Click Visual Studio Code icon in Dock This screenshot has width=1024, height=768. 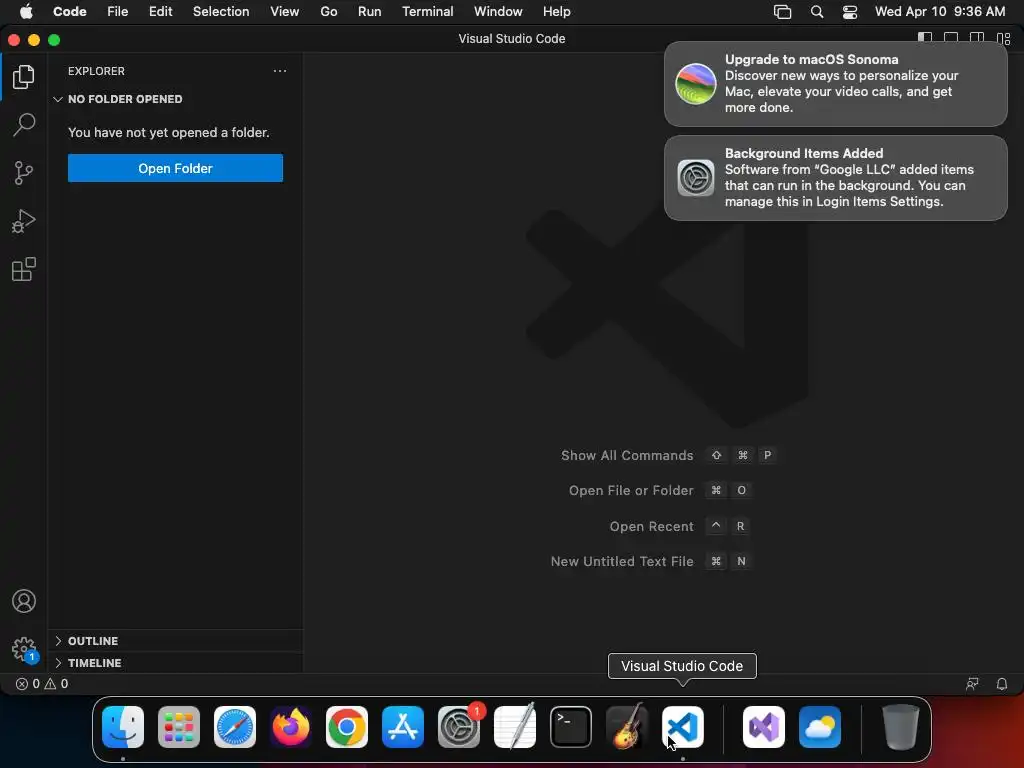point(683,727)
